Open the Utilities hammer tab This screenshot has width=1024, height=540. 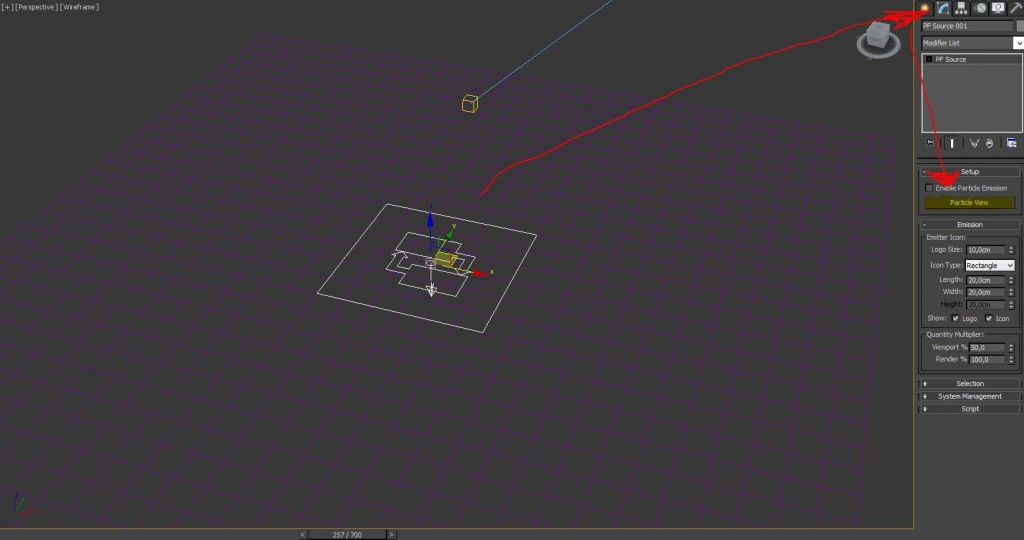click(1015, 8)
